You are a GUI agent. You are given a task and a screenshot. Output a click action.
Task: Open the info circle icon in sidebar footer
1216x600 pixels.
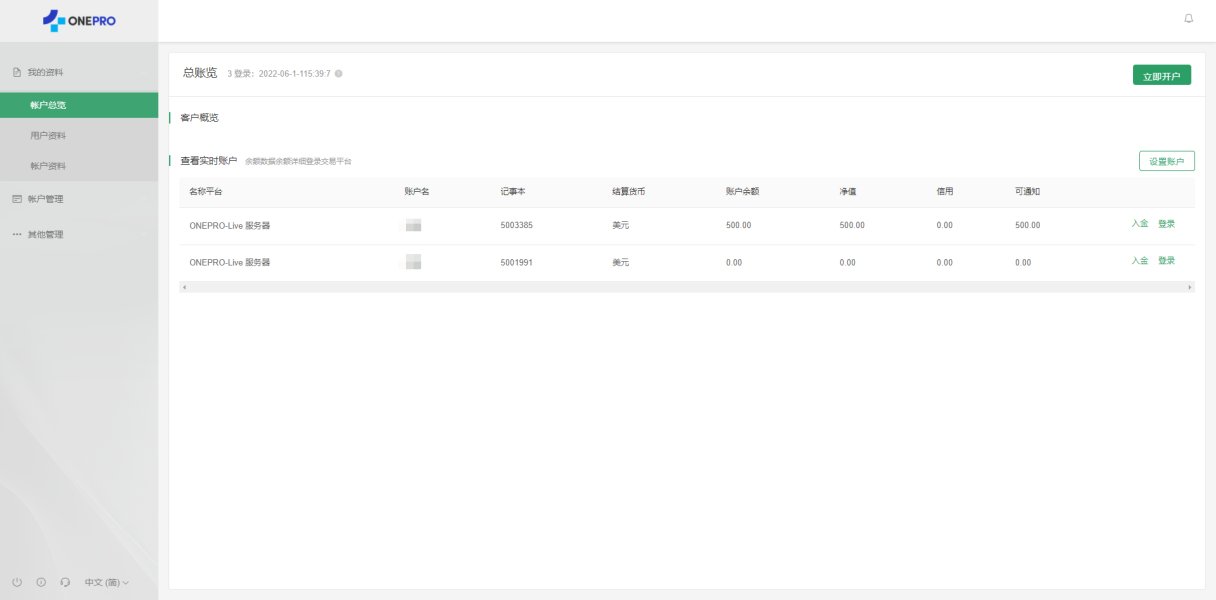pyautogui.click(x=41, y=582)
